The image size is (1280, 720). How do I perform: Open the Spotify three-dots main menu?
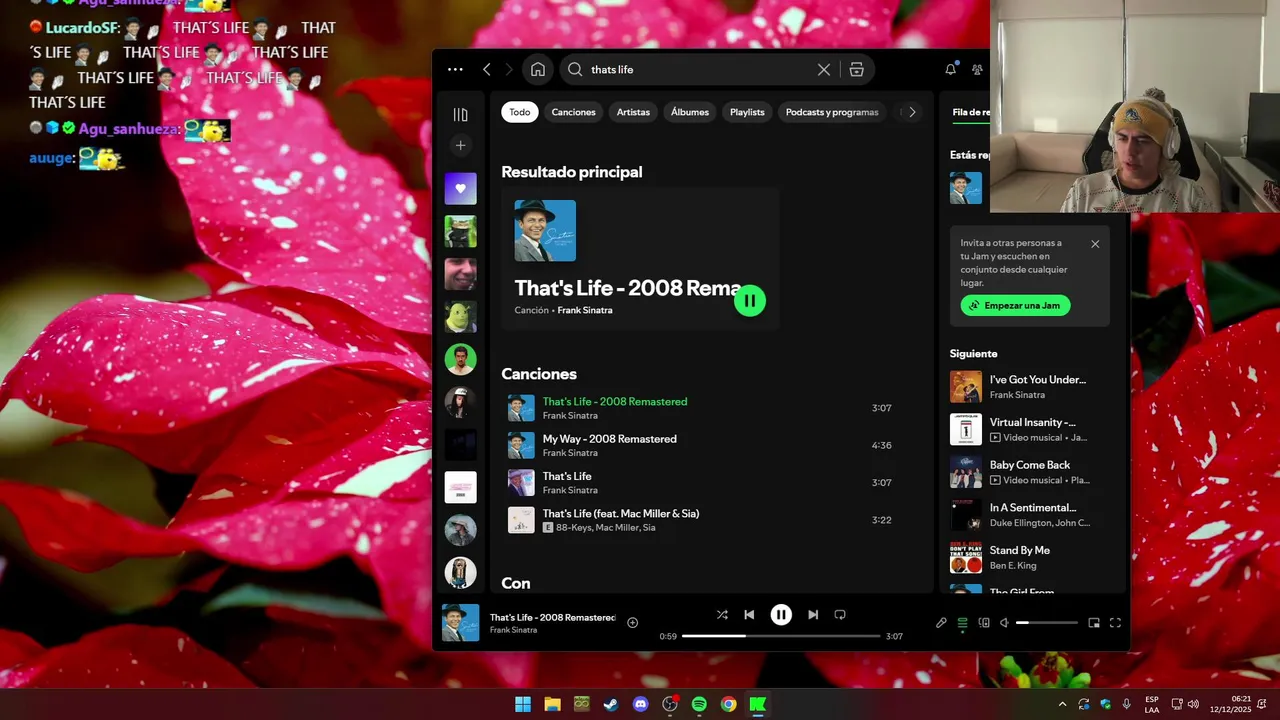pos(455,70)
